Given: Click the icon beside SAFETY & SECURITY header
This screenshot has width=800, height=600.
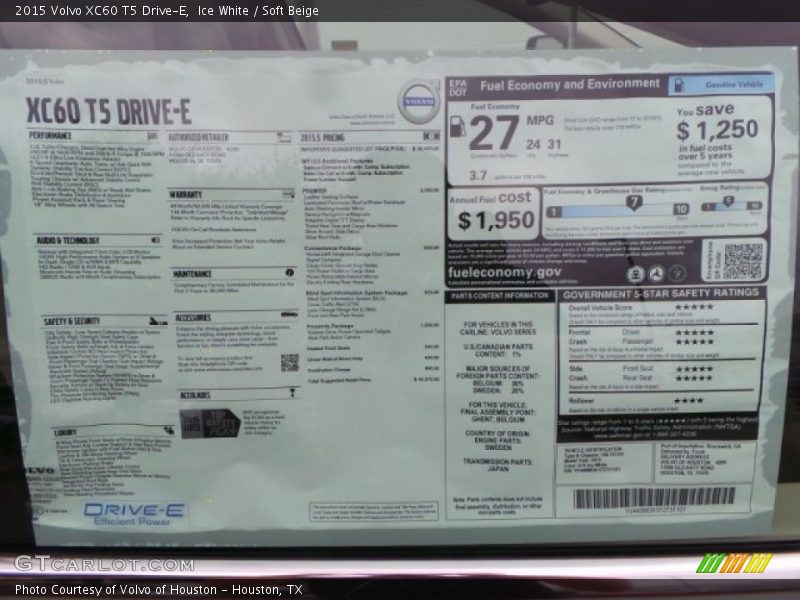Looking at the screenshot, I should click(x=158, y=321).
